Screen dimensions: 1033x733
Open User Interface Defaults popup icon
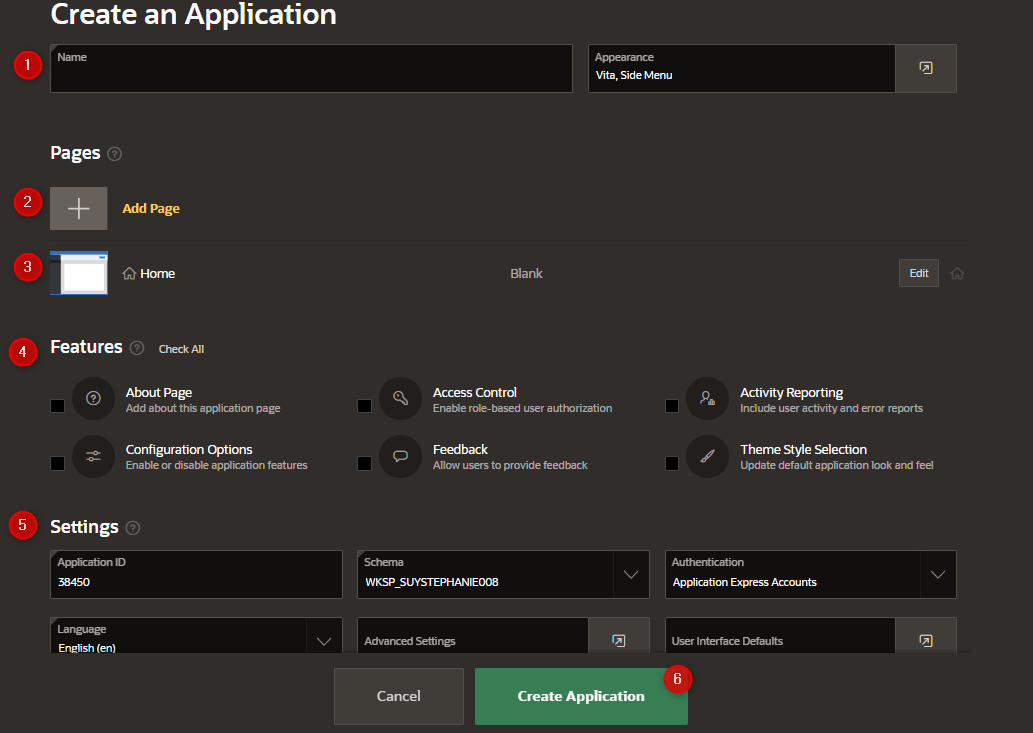pyautogui.click(x=926, y=641)
